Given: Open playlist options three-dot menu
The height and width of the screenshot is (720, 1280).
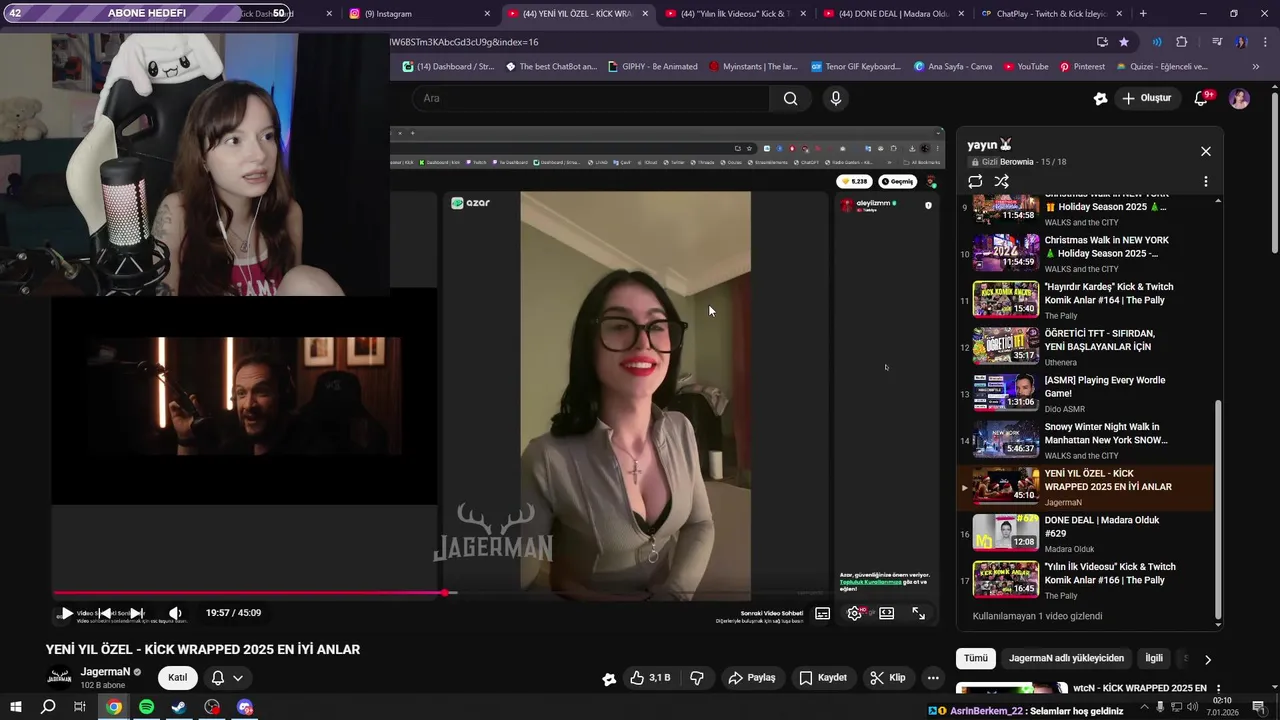Looking at the screenshot, I should [1206, 181].
